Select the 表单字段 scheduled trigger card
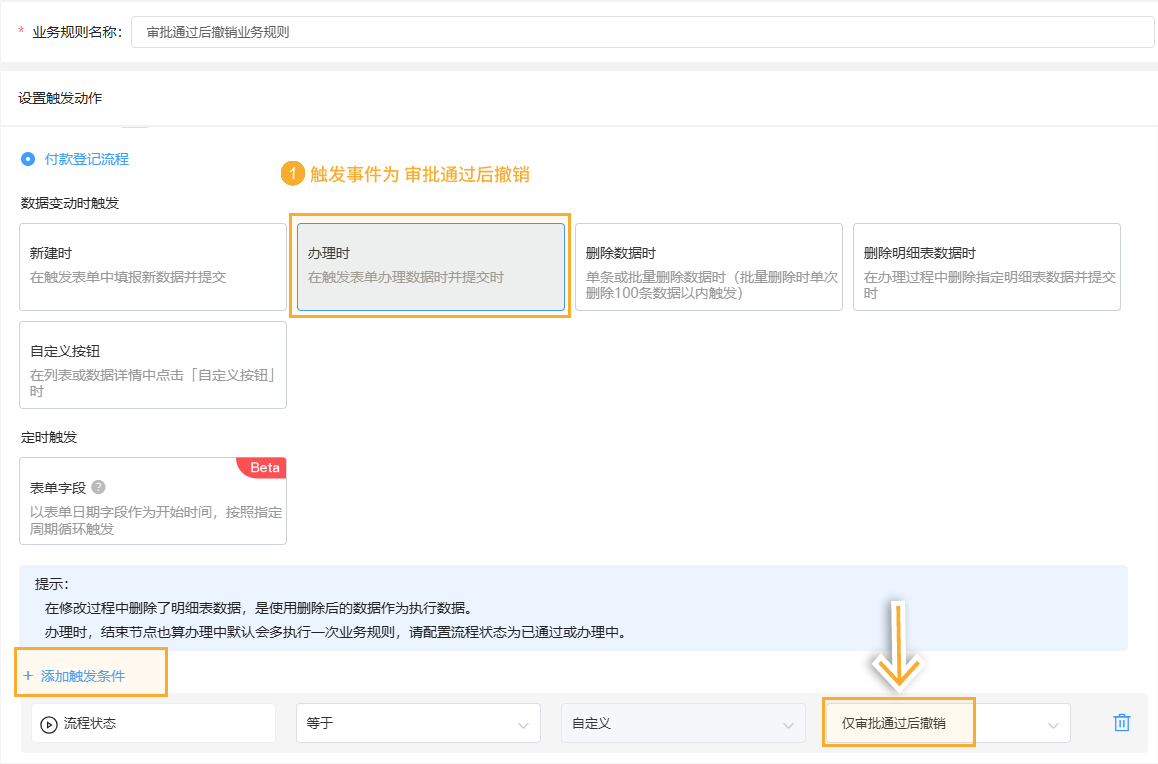 (x=153, y=501)
